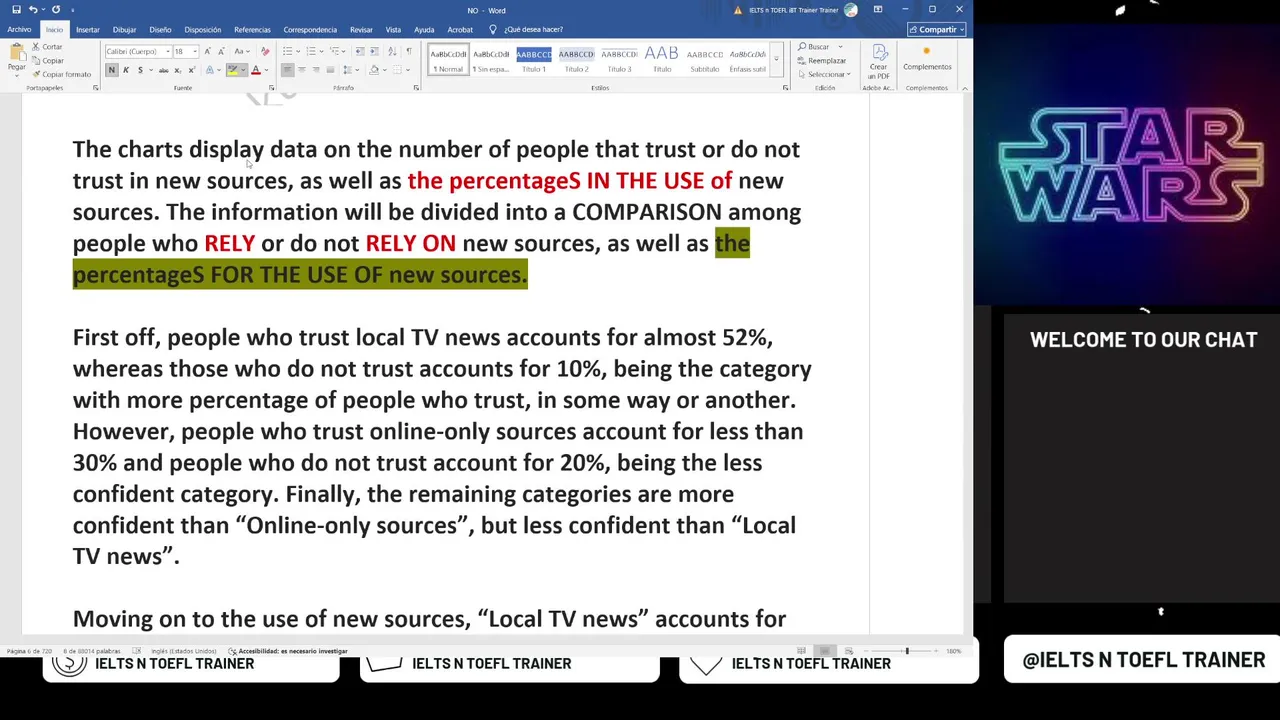
Task: Open the Archivo menu tab
Action: pos(19,29)
